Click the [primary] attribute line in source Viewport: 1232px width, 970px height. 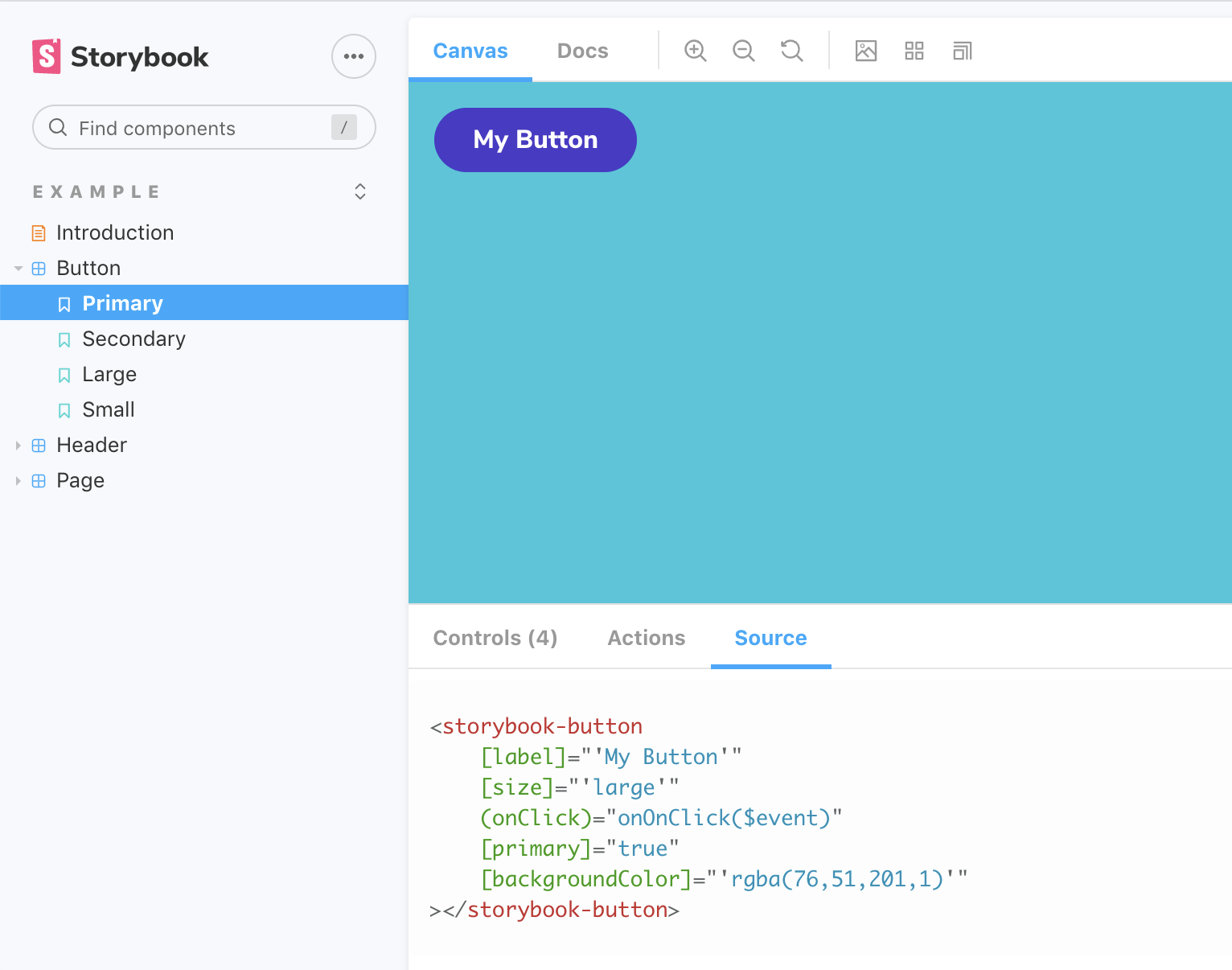coord(580,849)
